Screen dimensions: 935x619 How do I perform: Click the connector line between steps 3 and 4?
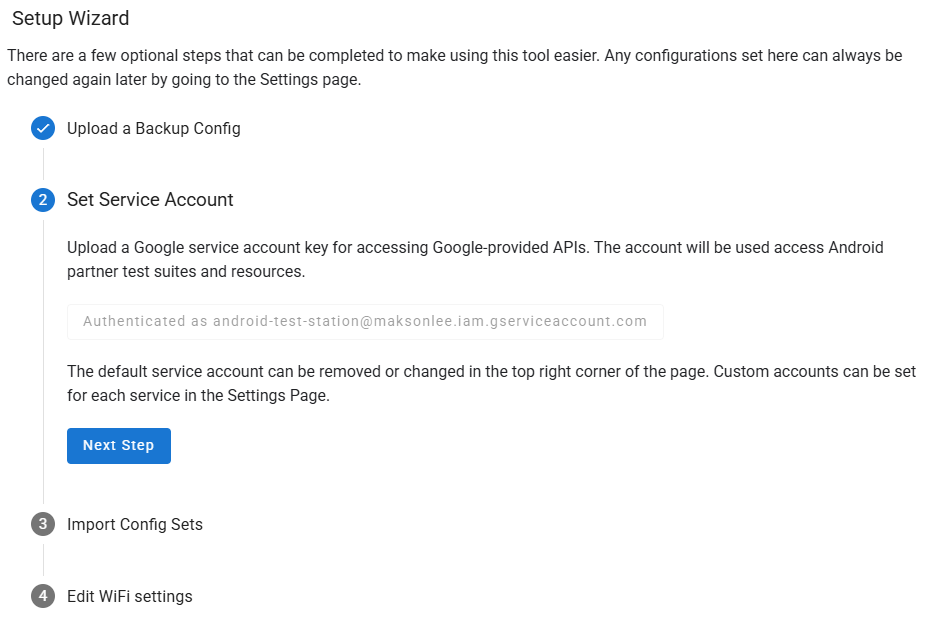(x=43, y=560)
